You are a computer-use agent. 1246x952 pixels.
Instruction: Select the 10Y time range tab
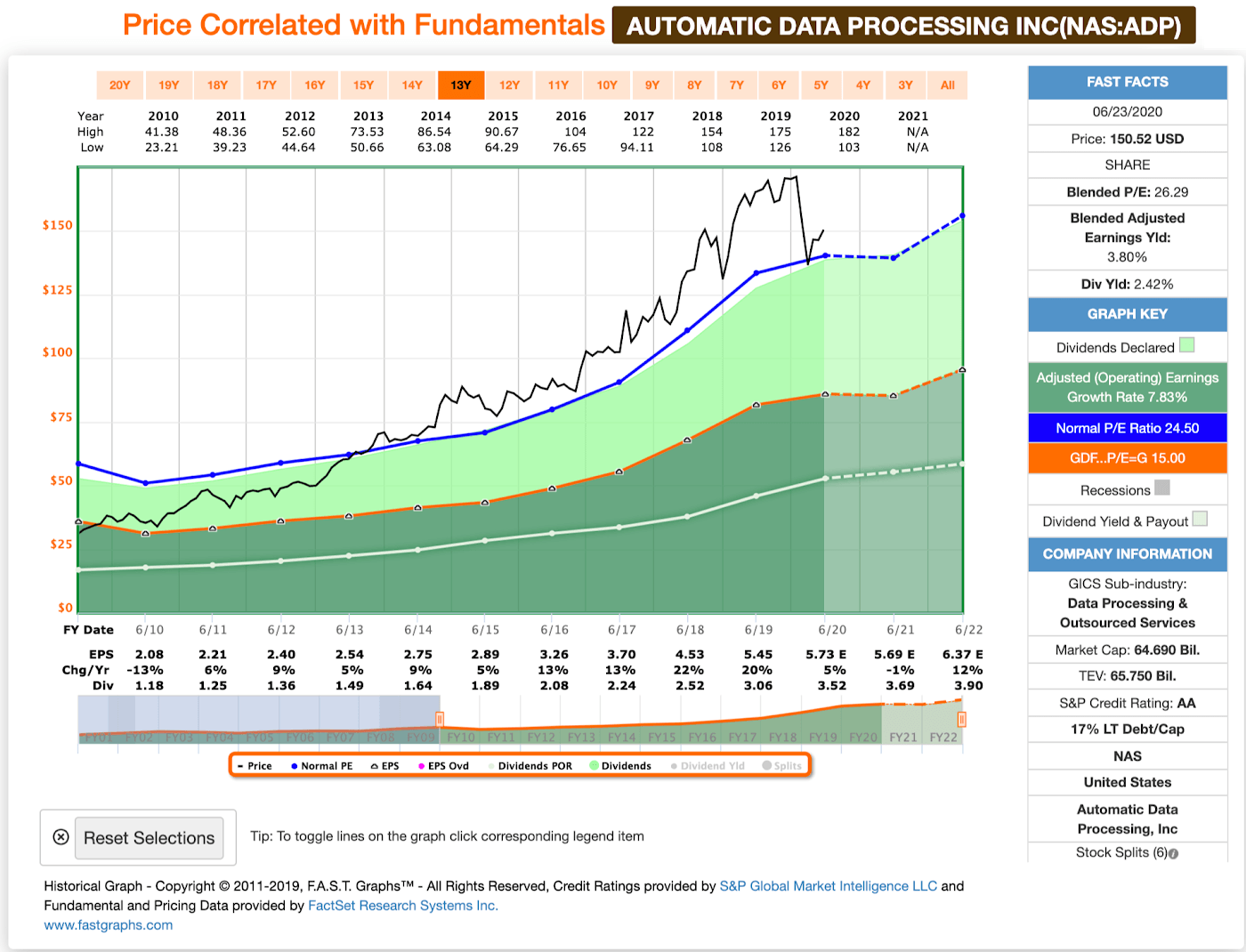click(x=607, y=85)
